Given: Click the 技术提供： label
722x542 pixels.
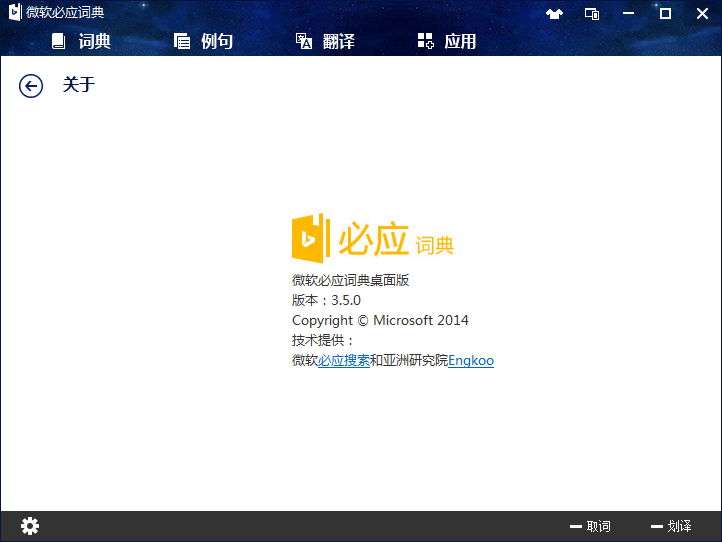Looking at the screenshot, I should pos(323,340).
